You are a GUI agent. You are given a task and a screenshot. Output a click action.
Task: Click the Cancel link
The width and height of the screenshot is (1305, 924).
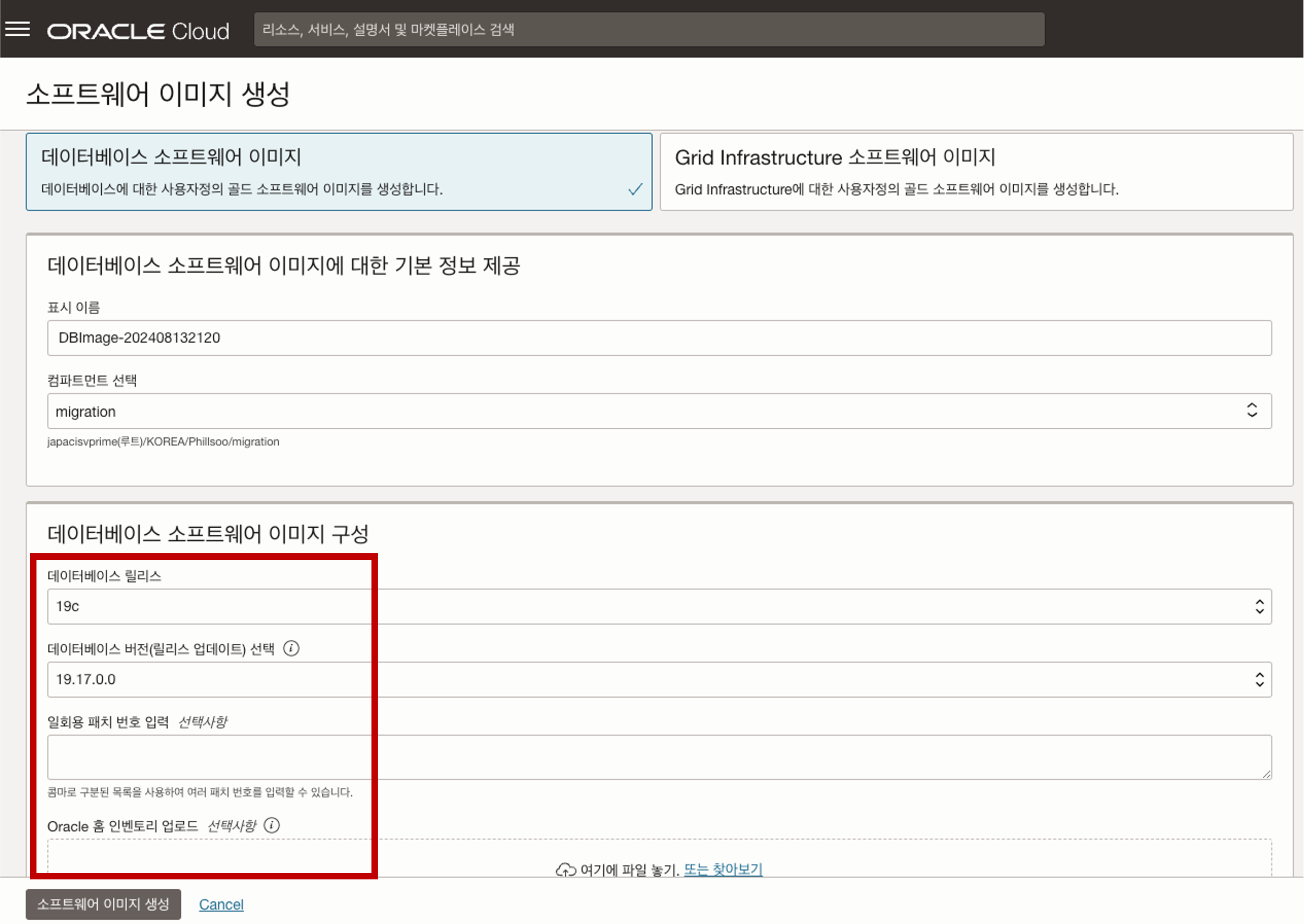(x=221, y=904)
